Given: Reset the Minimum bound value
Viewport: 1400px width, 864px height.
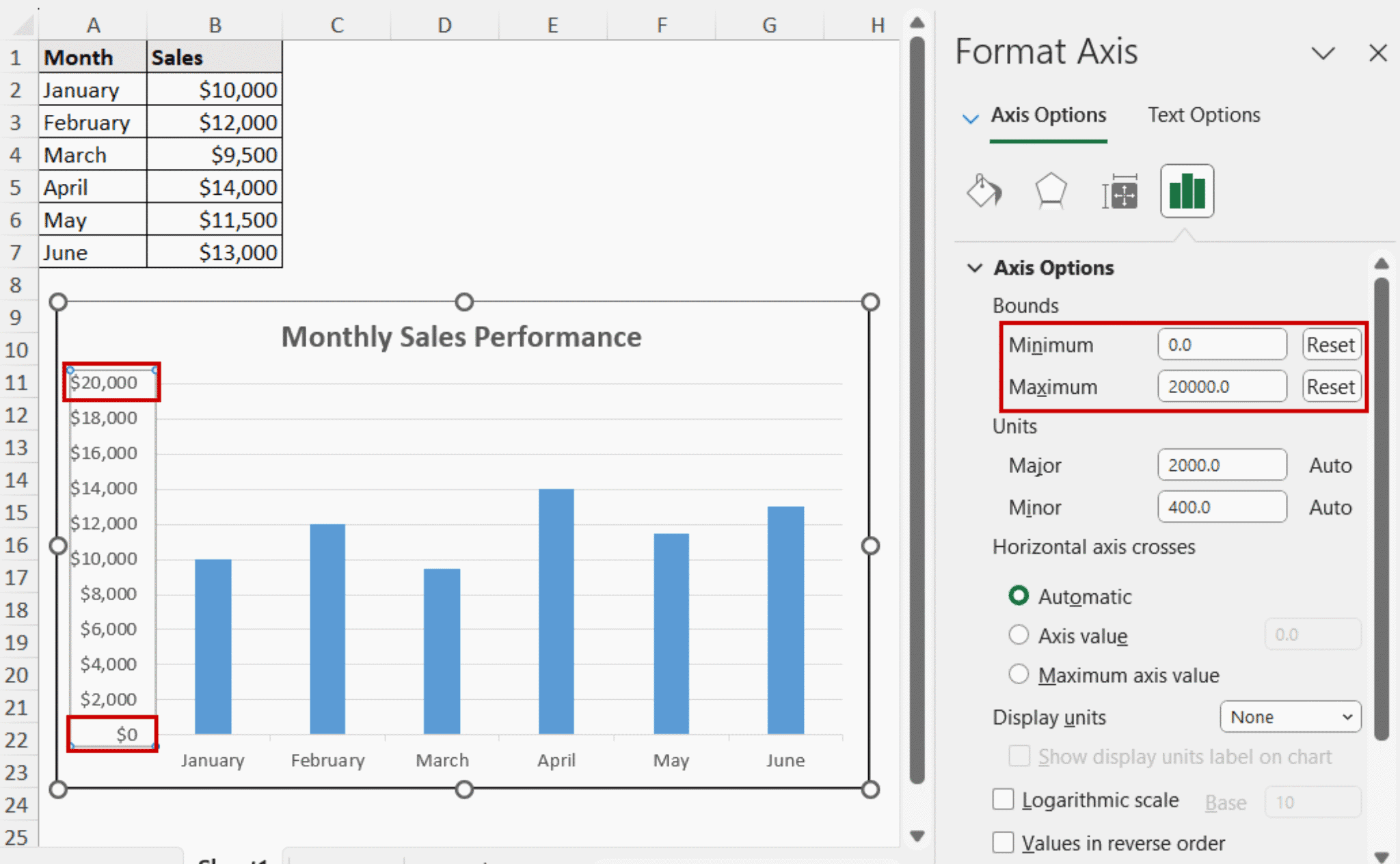Looking at the screenshot, I should pyautogui.click(x=1331, y=345).
